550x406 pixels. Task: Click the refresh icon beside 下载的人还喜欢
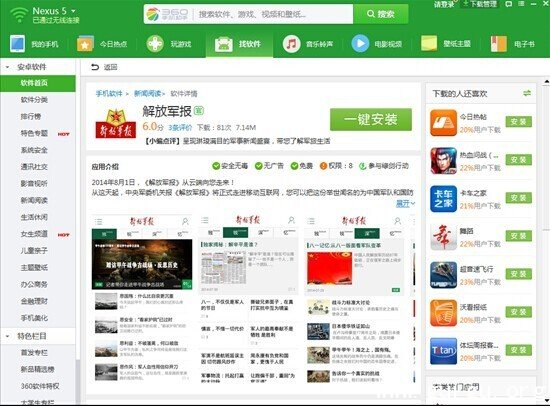click(527, 93)
